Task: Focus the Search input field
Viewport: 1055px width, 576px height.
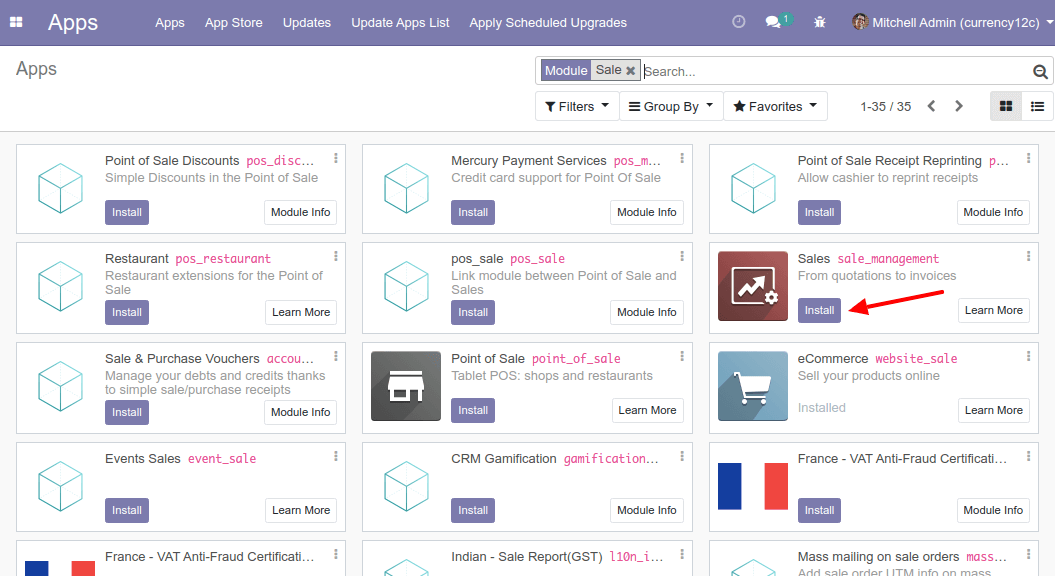Action: pos(836,71)
